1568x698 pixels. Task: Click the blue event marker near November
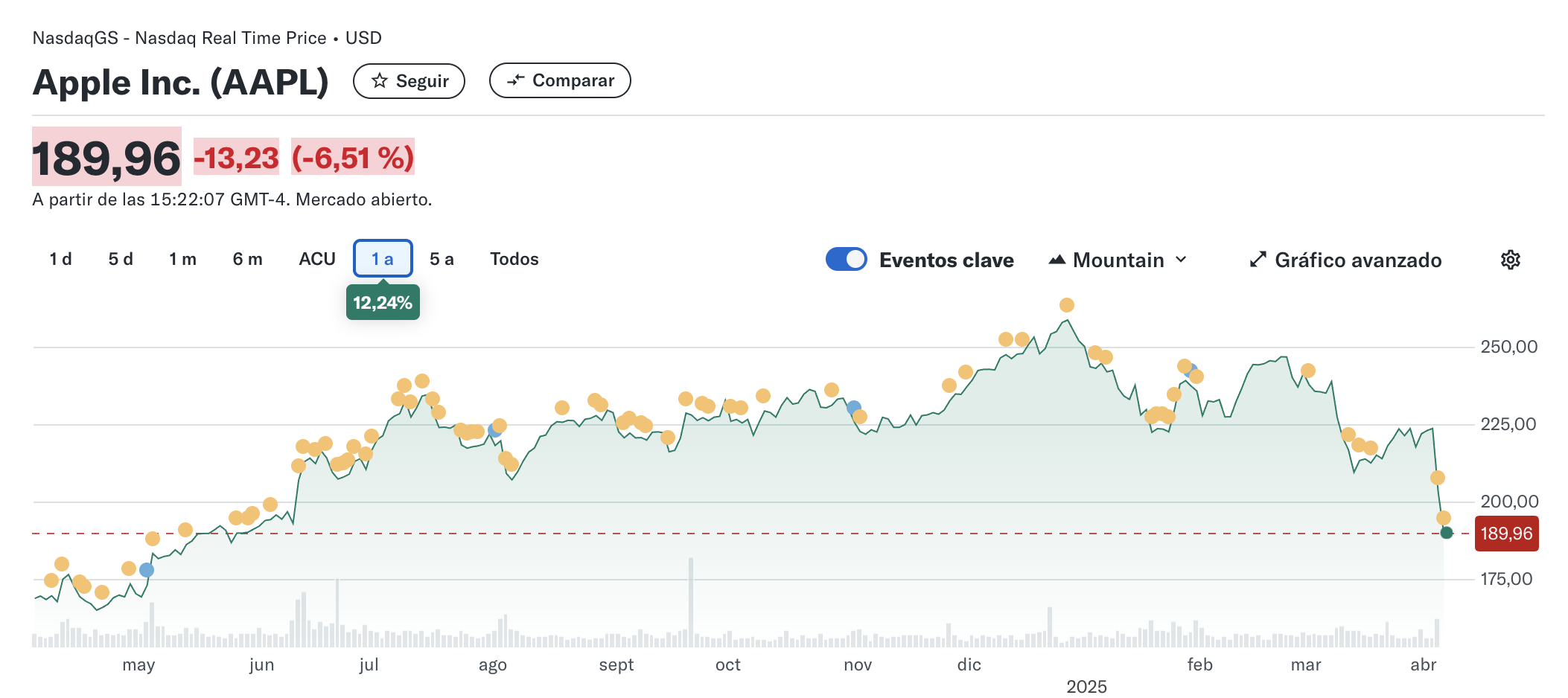tap(854, 408)
